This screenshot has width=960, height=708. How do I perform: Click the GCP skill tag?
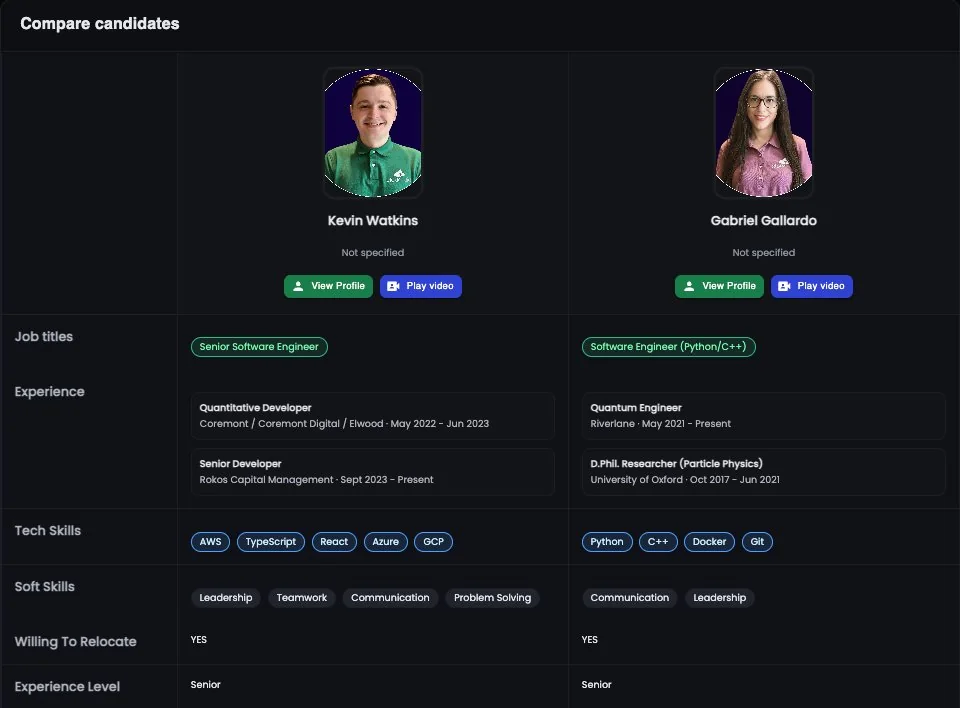[x=433, y=541]
